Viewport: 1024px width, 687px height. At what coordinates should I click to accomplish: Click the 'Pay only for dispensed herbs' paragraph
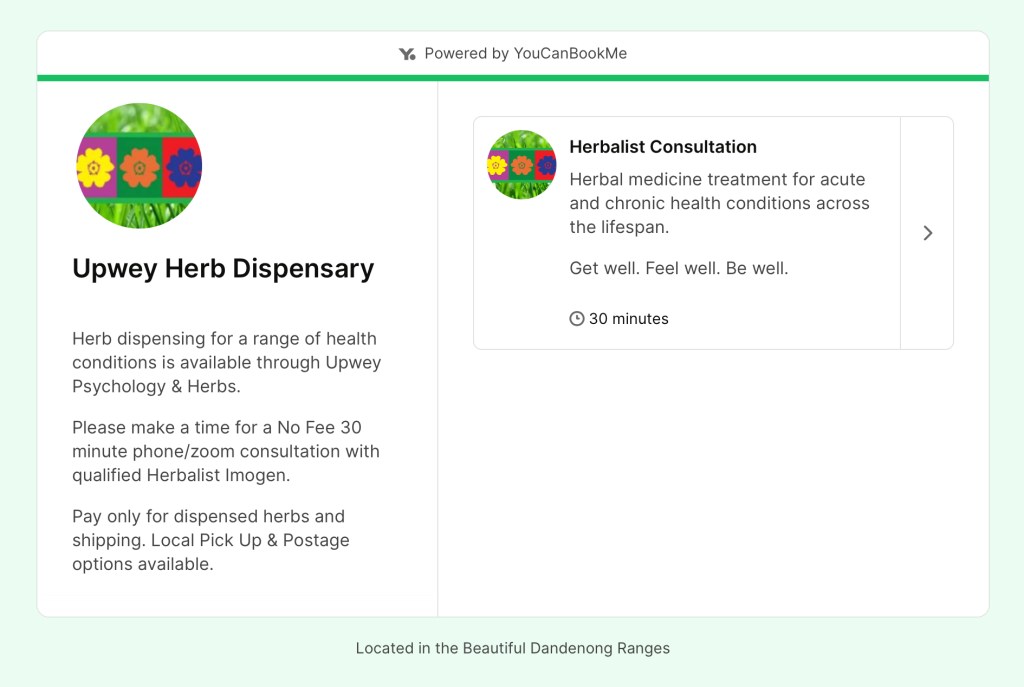coord(211,540)
